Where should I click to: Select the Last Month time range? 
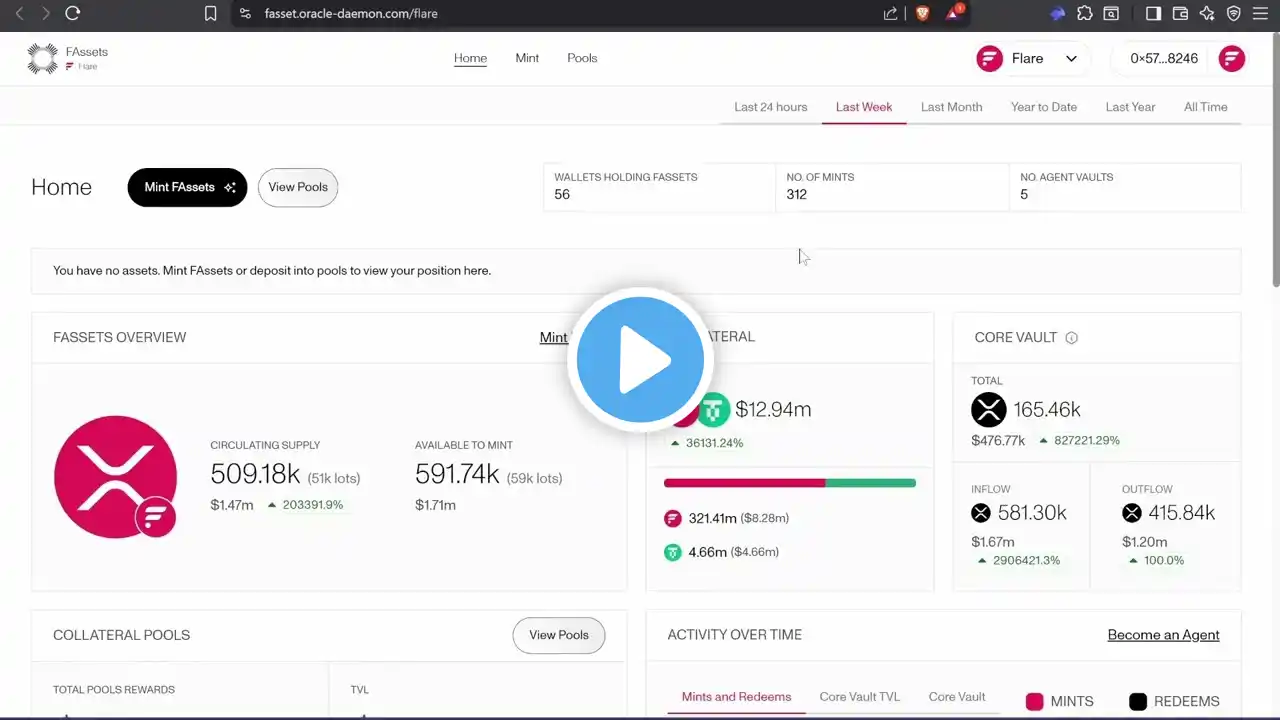(952, 107)
